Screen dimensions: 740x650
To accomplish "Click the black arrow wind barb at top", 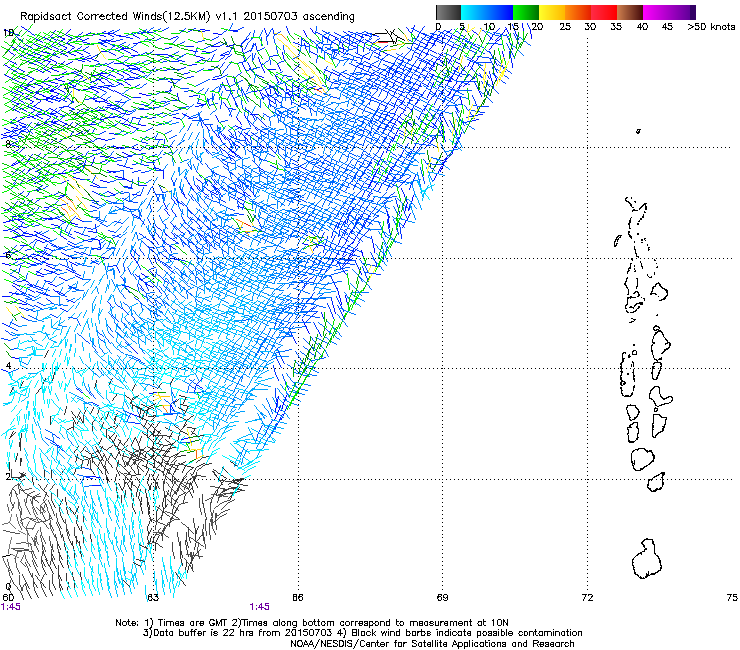I will (x=390, y=36).
